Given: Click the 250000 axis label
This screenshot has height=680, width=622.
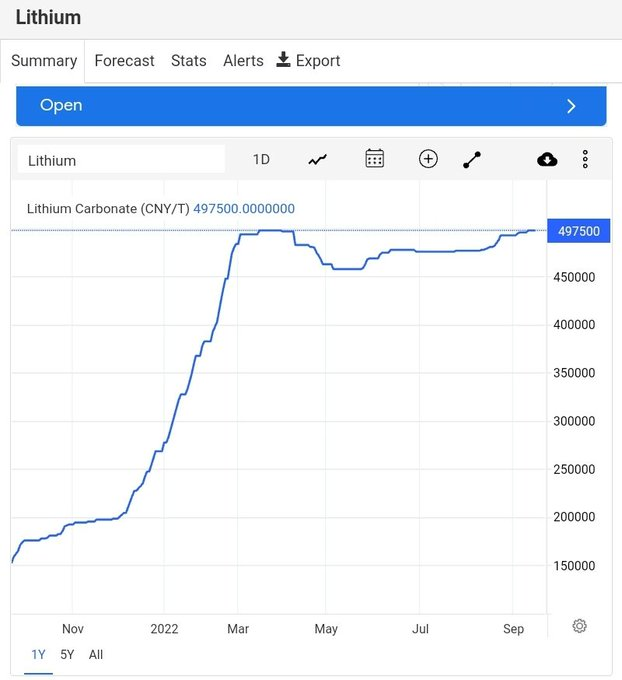Looking at the screenshot, I should 574,469.
